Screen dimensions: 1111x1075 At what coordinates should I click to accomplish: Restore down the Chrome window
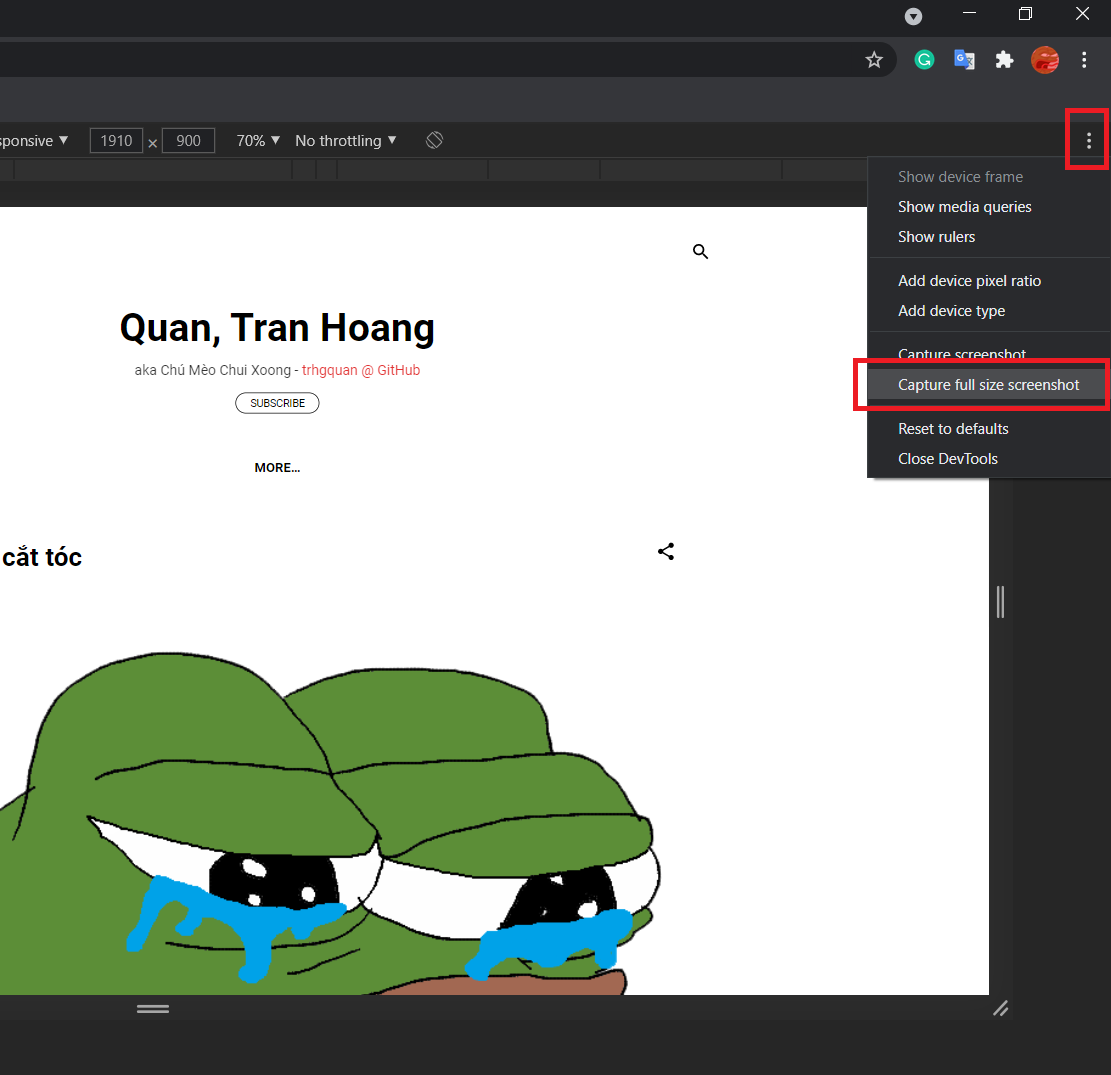tap(1025, 13)
